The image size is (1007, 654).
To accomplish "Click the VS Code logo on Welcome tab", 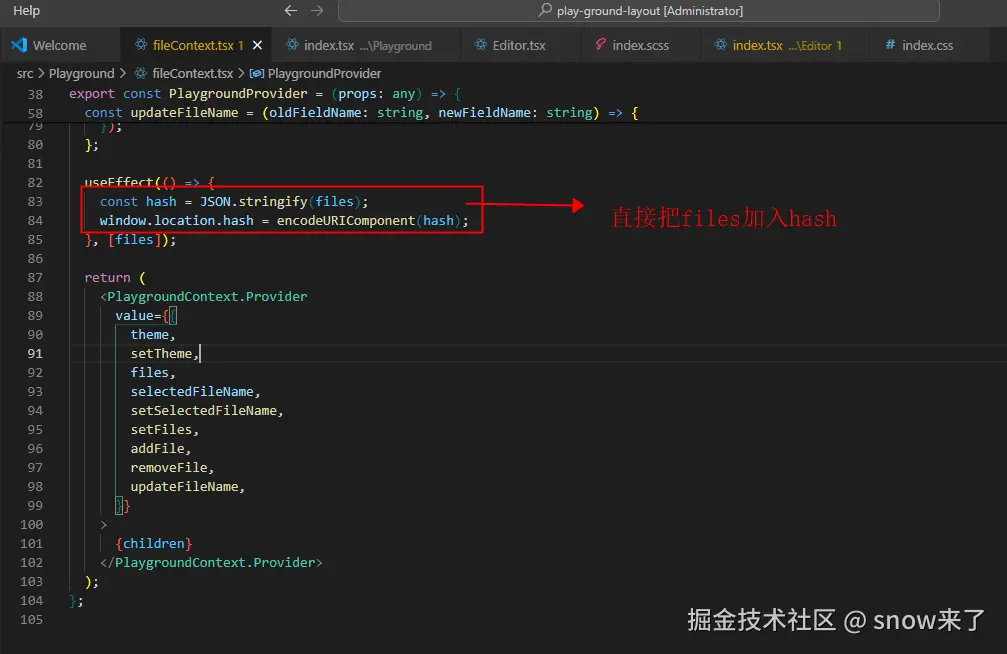I will point(19,45).
